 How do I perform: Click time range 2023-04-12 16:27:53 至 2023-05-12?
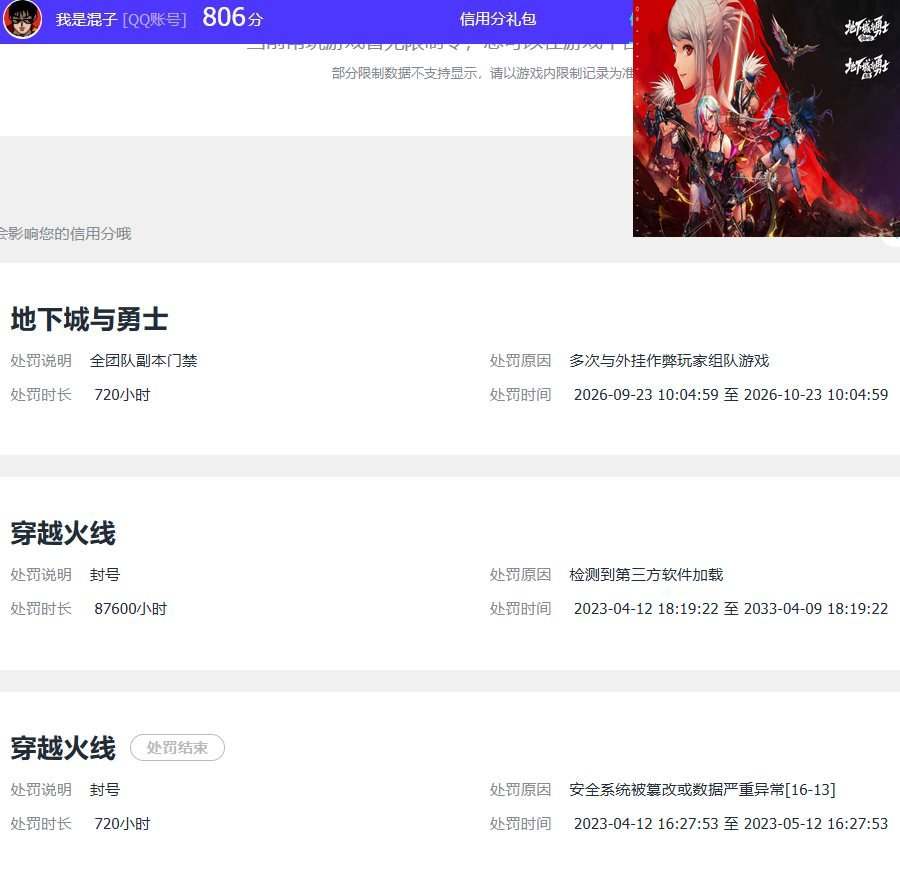(731, 824)
